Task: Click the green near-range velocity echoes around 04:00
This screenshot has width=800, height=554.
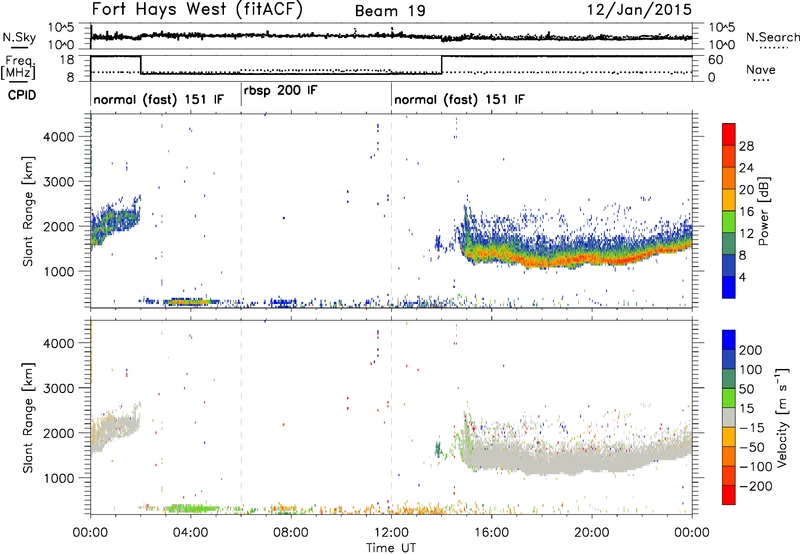Action: 191,508
